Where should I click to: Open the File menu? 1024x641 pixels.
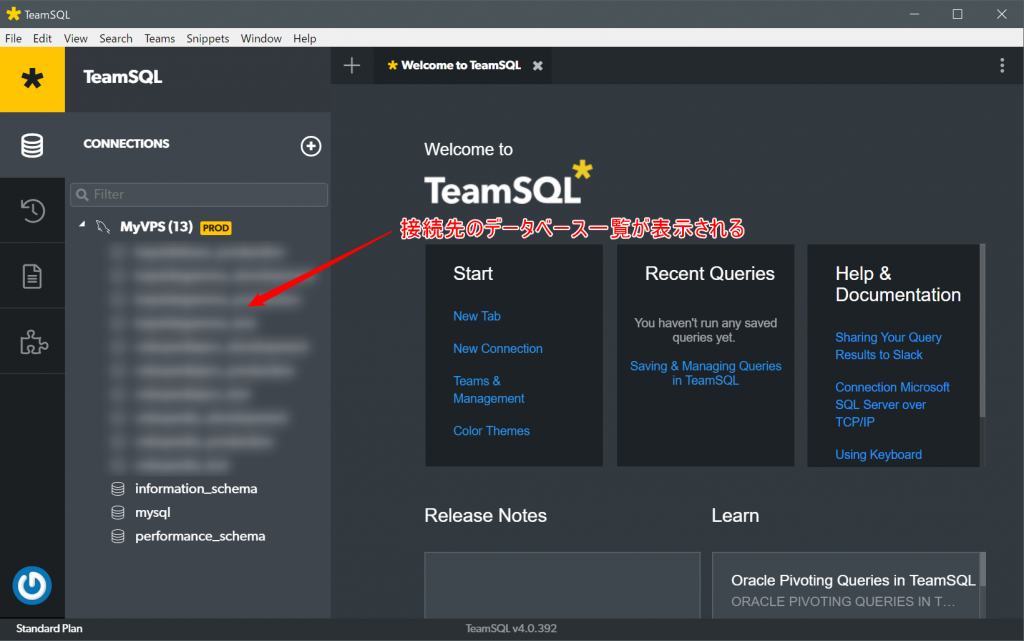coord(13,39)
